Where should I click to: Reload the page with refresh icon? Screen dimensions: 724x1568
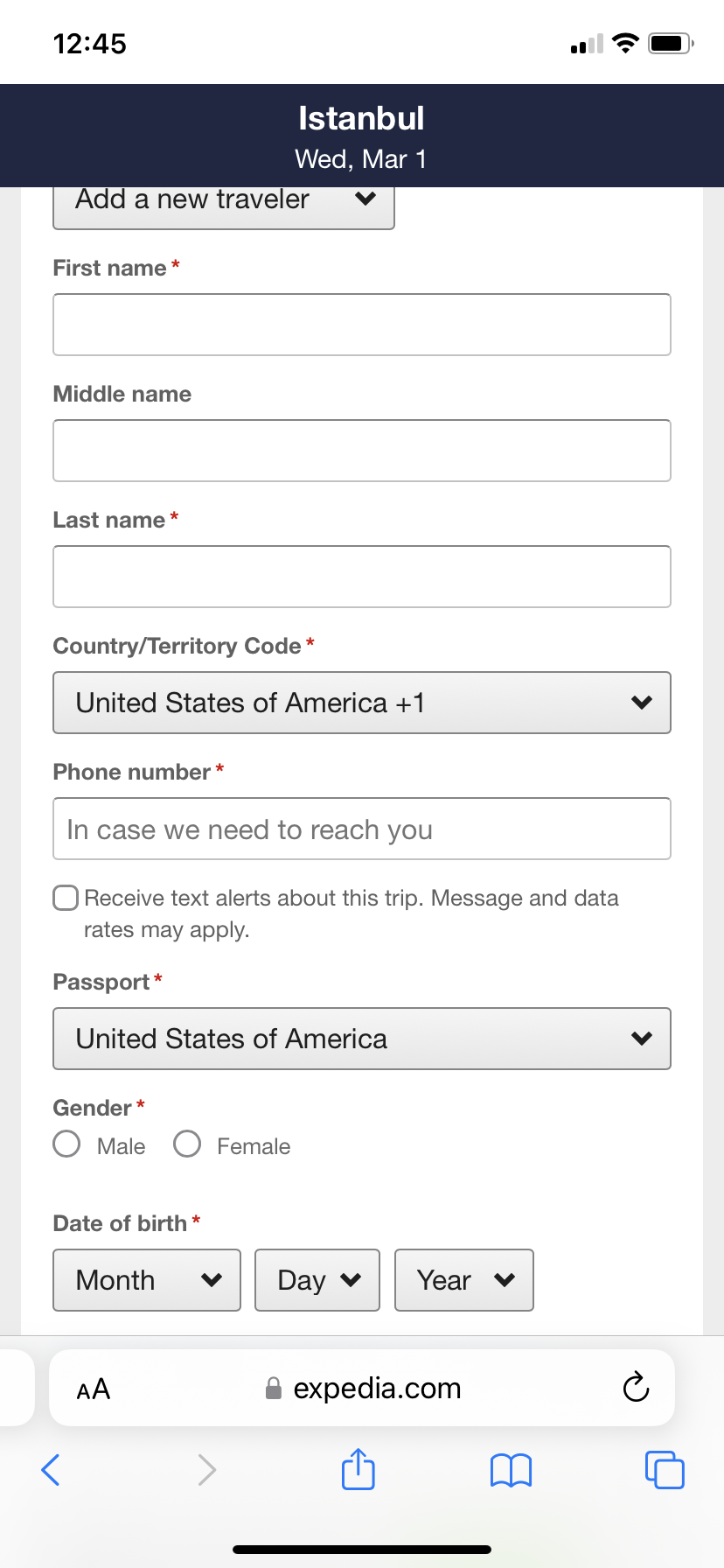pos(636,1388)
